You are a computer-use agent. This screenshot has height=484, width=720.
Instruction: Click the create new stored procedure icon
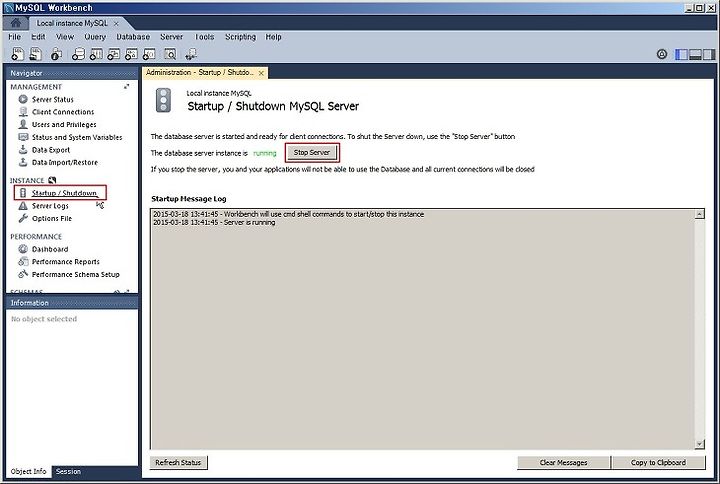coord(131,54)
